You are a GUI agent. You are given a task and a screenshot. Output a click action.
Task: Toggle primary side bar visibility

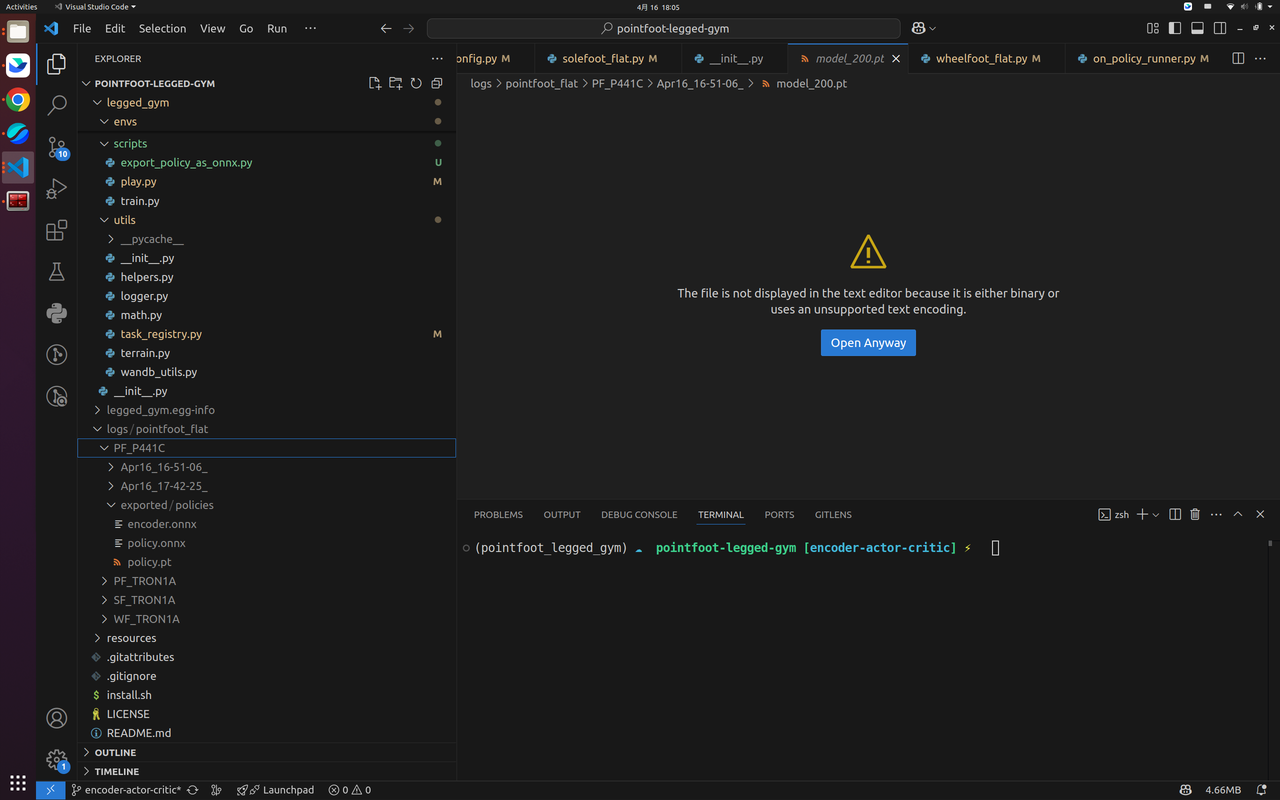(1175, 29)
